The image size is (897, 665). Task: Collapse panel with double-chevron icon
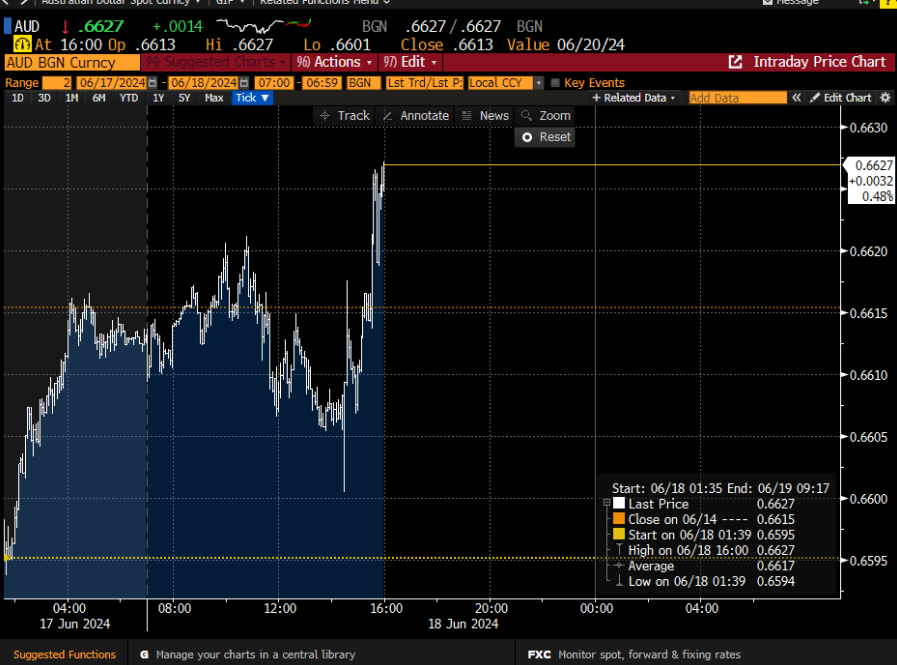(x=797, y=98)
